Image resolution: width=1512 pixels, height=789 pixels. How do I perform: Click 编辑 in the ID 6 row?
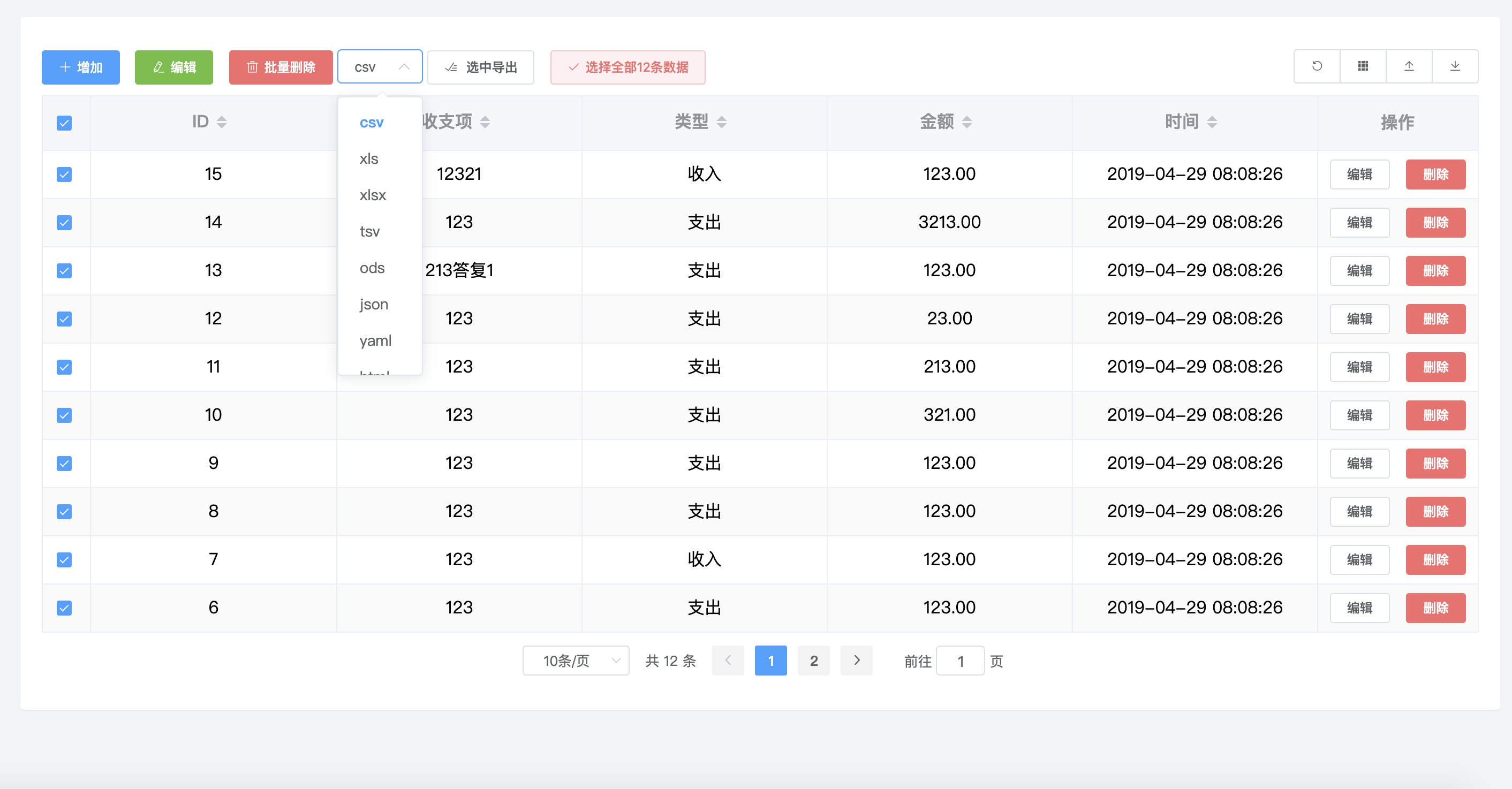click(x=1359, y=608)
